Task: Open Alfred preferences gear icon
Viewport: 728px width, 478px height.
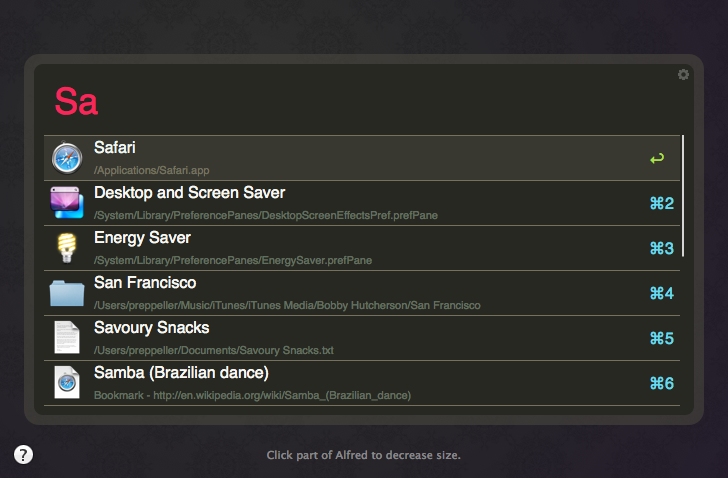Action: [683, 75]
